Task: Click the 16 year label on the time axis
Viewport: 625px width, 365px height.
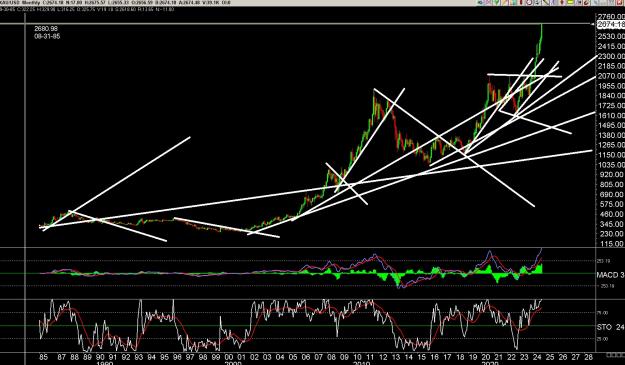Action: [x=434, y=357]
